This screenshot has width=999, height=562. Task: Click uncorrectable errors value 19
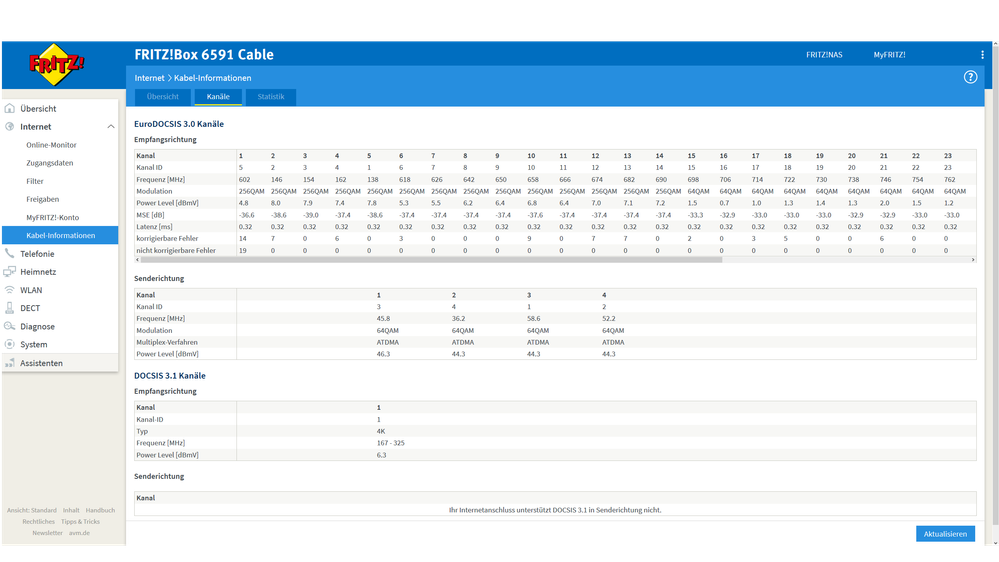tap(242, 250)
